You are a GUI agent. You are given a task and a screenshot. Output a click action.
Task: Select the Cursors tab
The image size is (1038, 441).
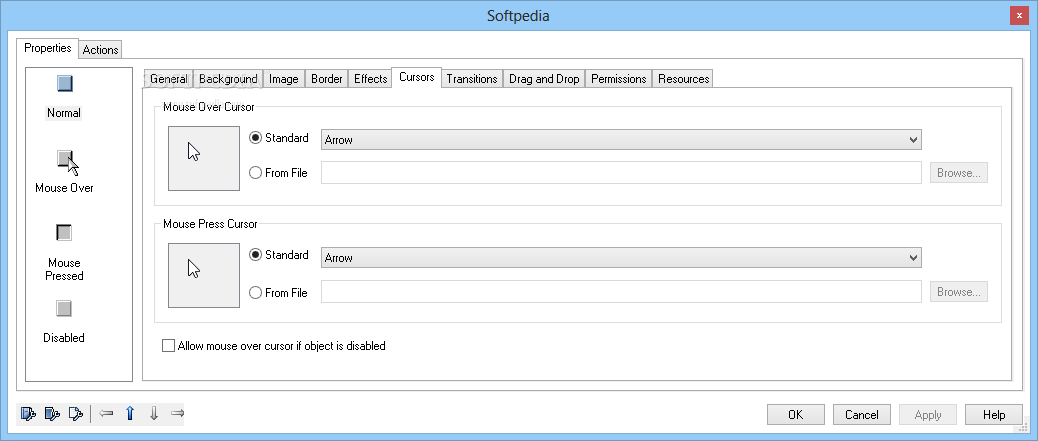417,77
